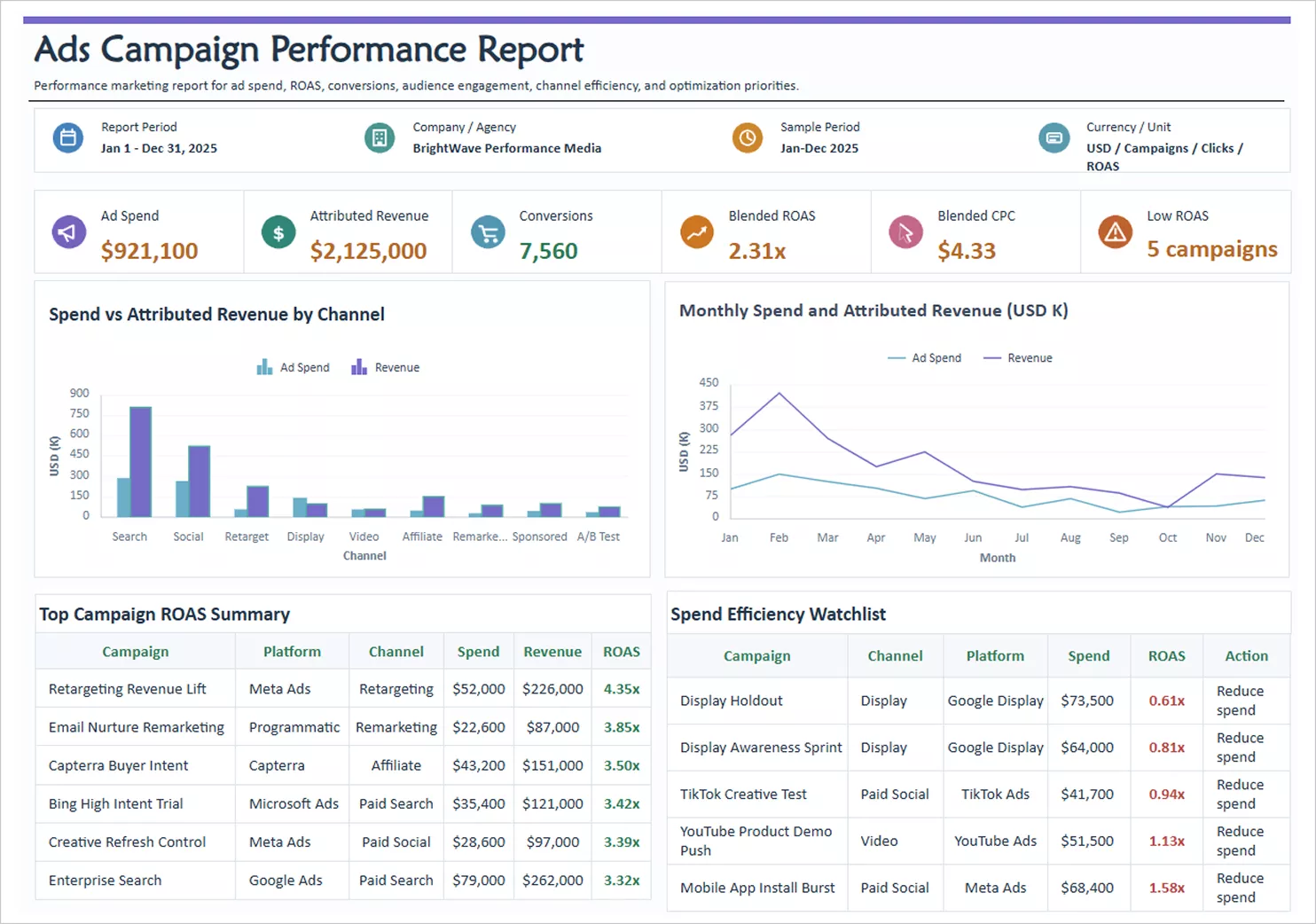The width and height of the screenshot is (1316, 924).
Task: Click the TikTok Ads platform cell
Action: pos(995,795)
